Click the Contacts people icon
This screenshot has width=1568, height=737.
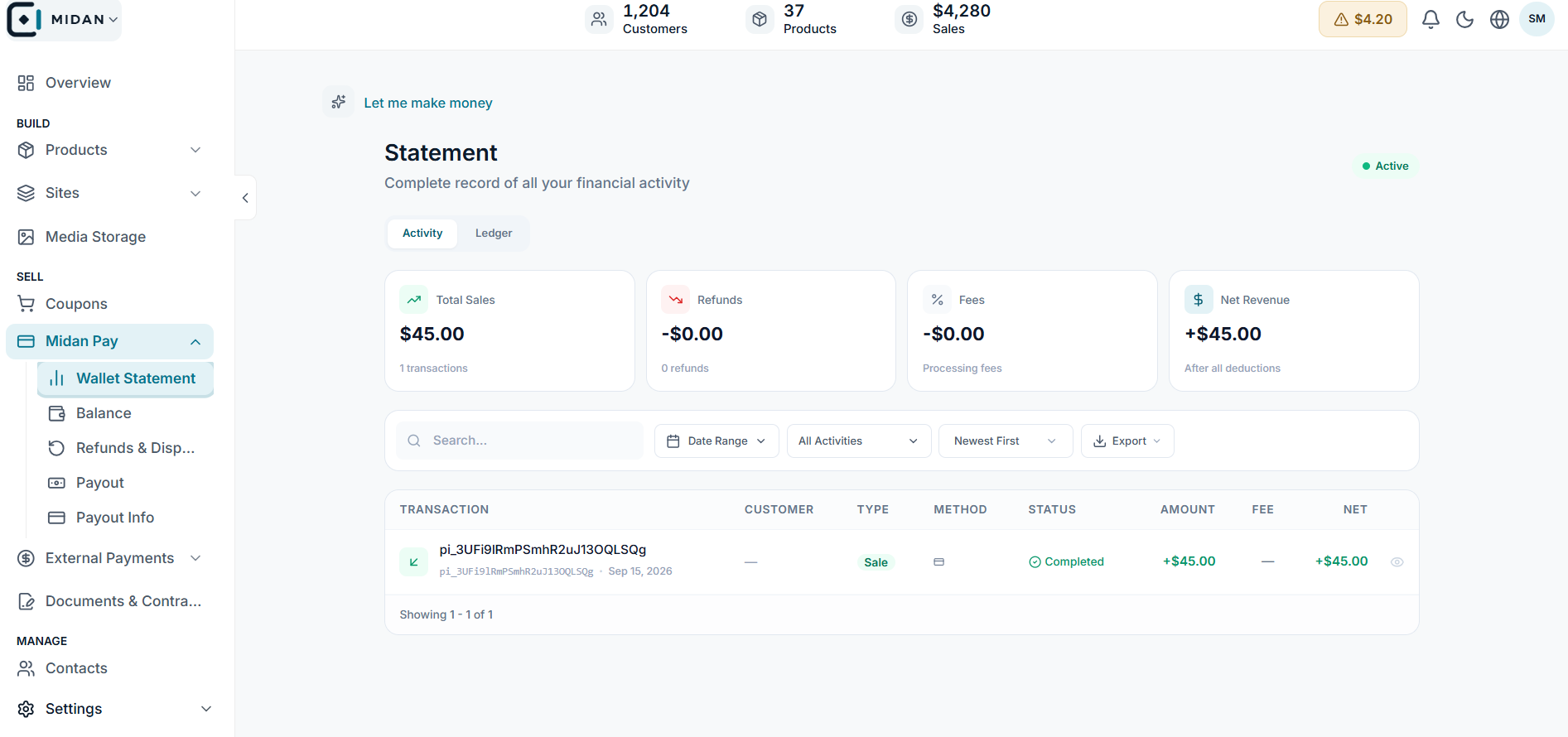point(26,668)
